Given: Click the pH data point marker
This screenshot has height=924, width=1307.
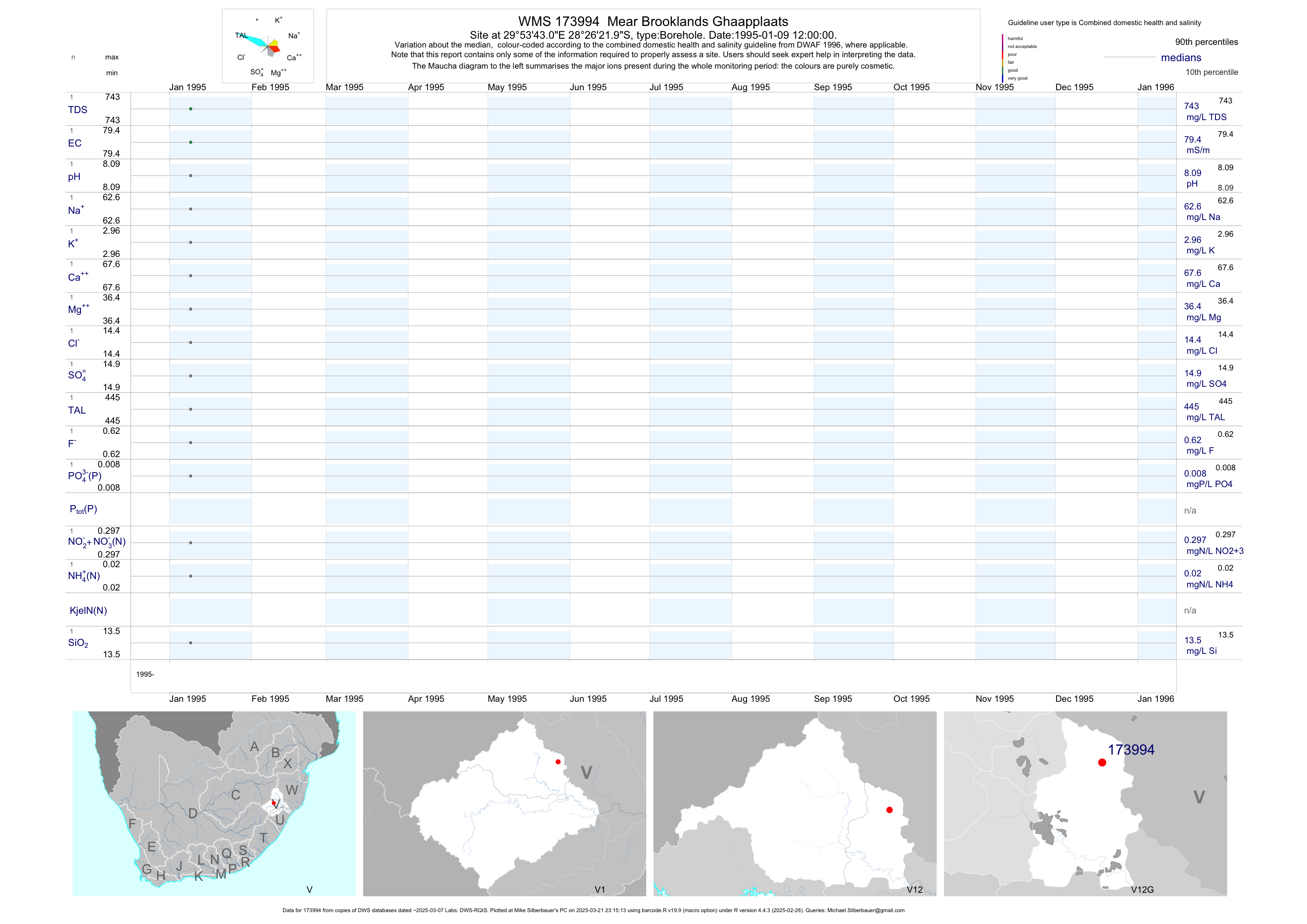Looking at the screenshot, I should click(x=191, y=176).
